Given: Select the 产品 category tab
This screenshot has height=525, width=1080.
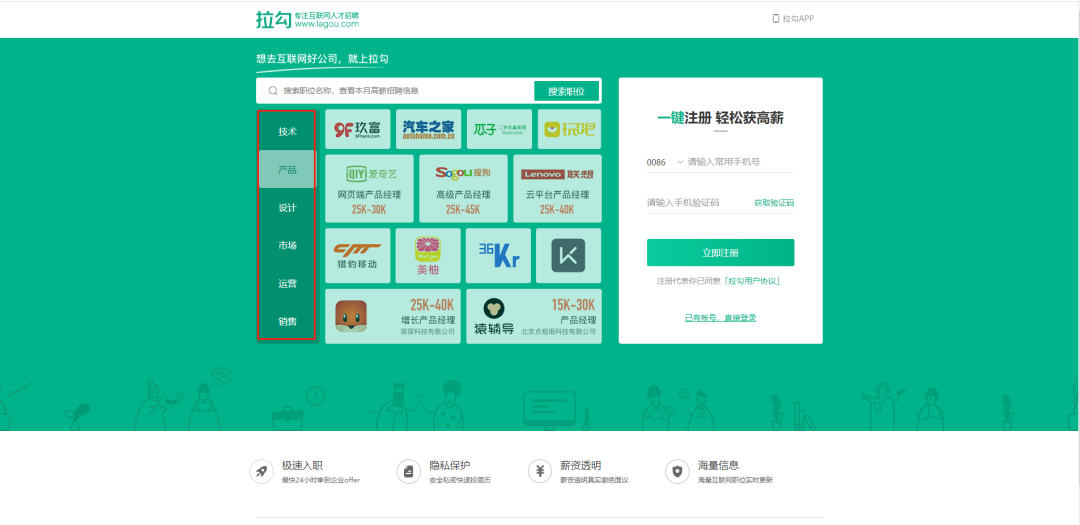Looking at the screenshot, I should point(287,169).
